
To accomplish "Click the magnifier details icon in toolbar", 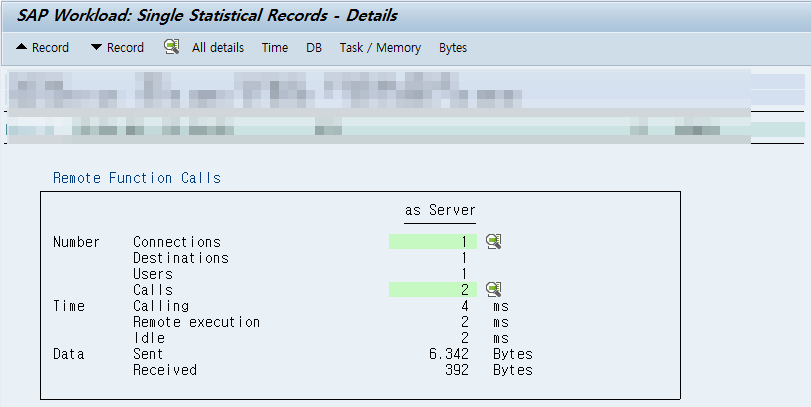I will tap(171, 47).
